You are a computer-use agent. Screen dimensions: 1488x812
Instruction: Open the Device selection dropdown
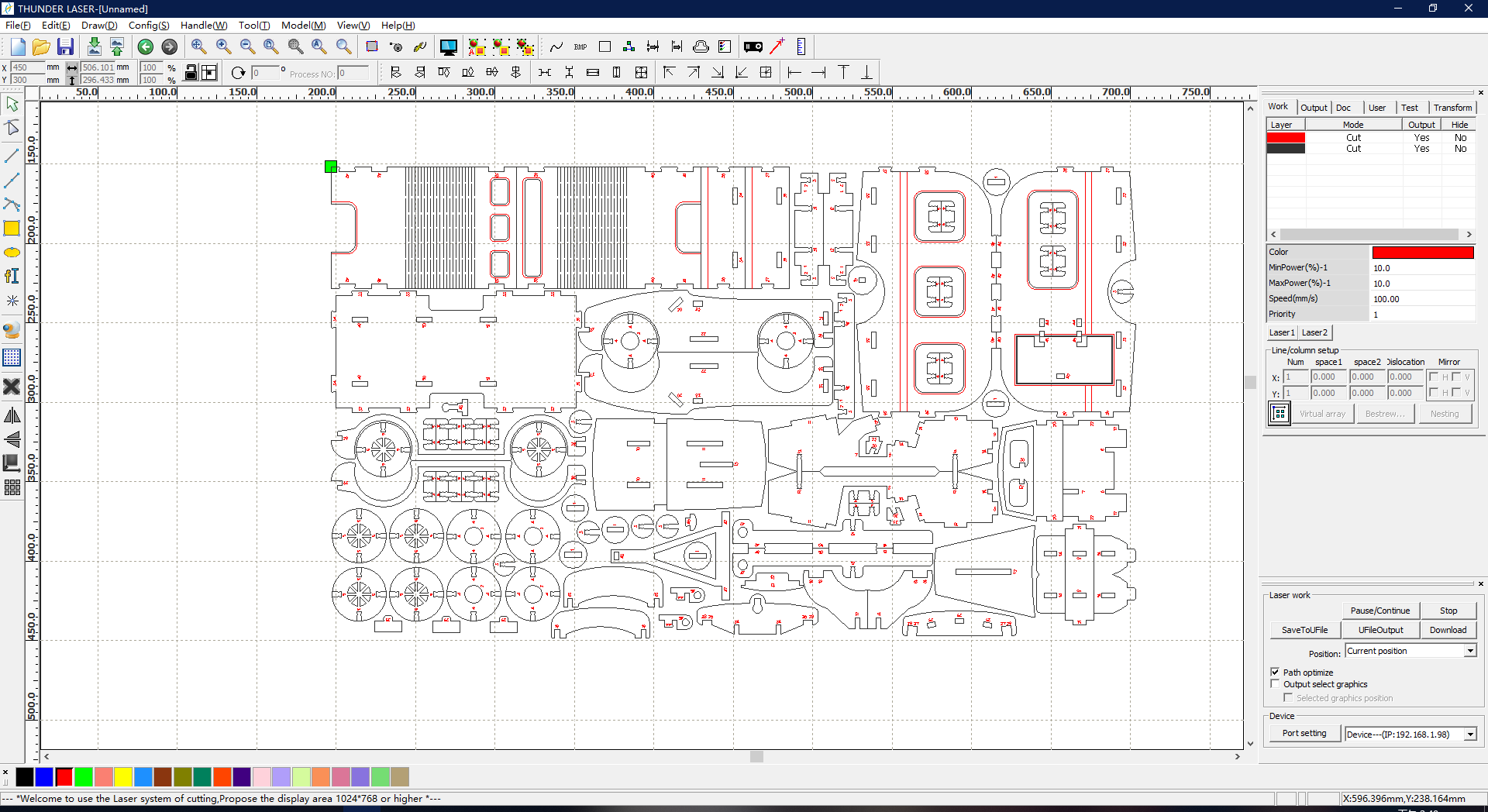coord(1469,734)
